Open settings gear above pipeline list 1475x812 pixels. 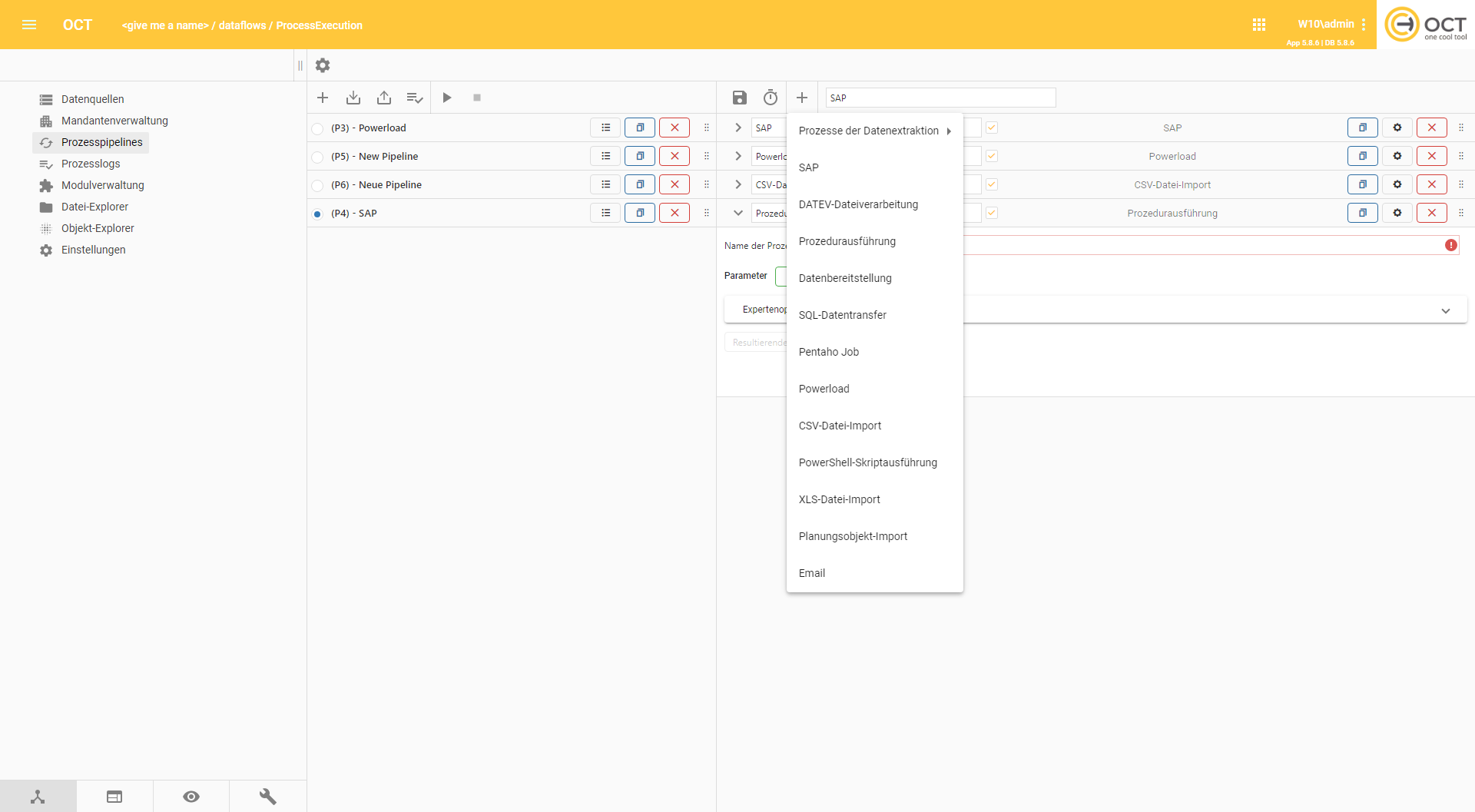coord(323,65)
